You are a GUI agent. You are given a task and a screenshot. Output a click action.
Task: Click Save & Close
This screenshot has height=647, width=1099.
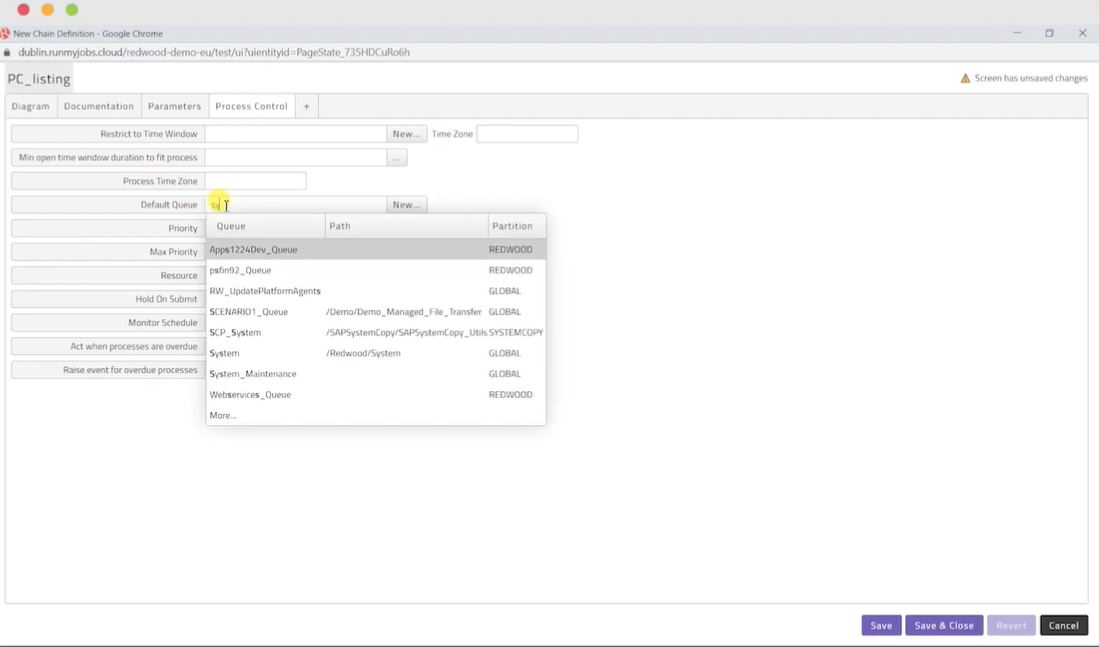pos(943,624)
